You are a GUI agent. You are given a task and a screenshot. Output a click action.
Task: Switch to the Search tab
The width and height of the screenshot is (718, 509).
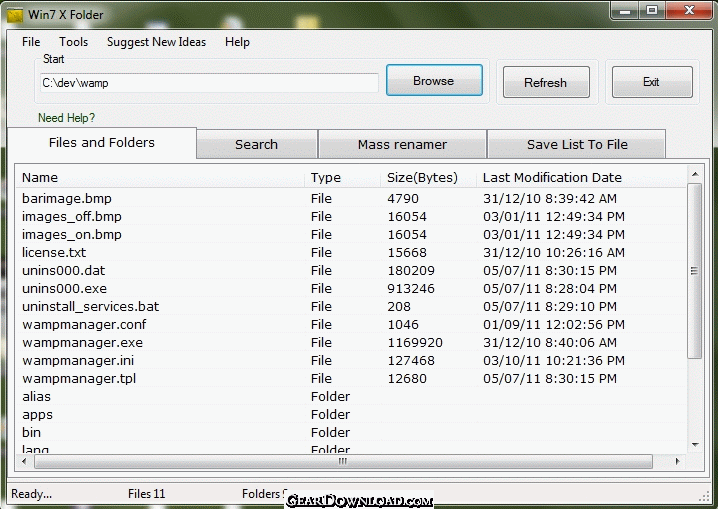(x=256, y=145)
